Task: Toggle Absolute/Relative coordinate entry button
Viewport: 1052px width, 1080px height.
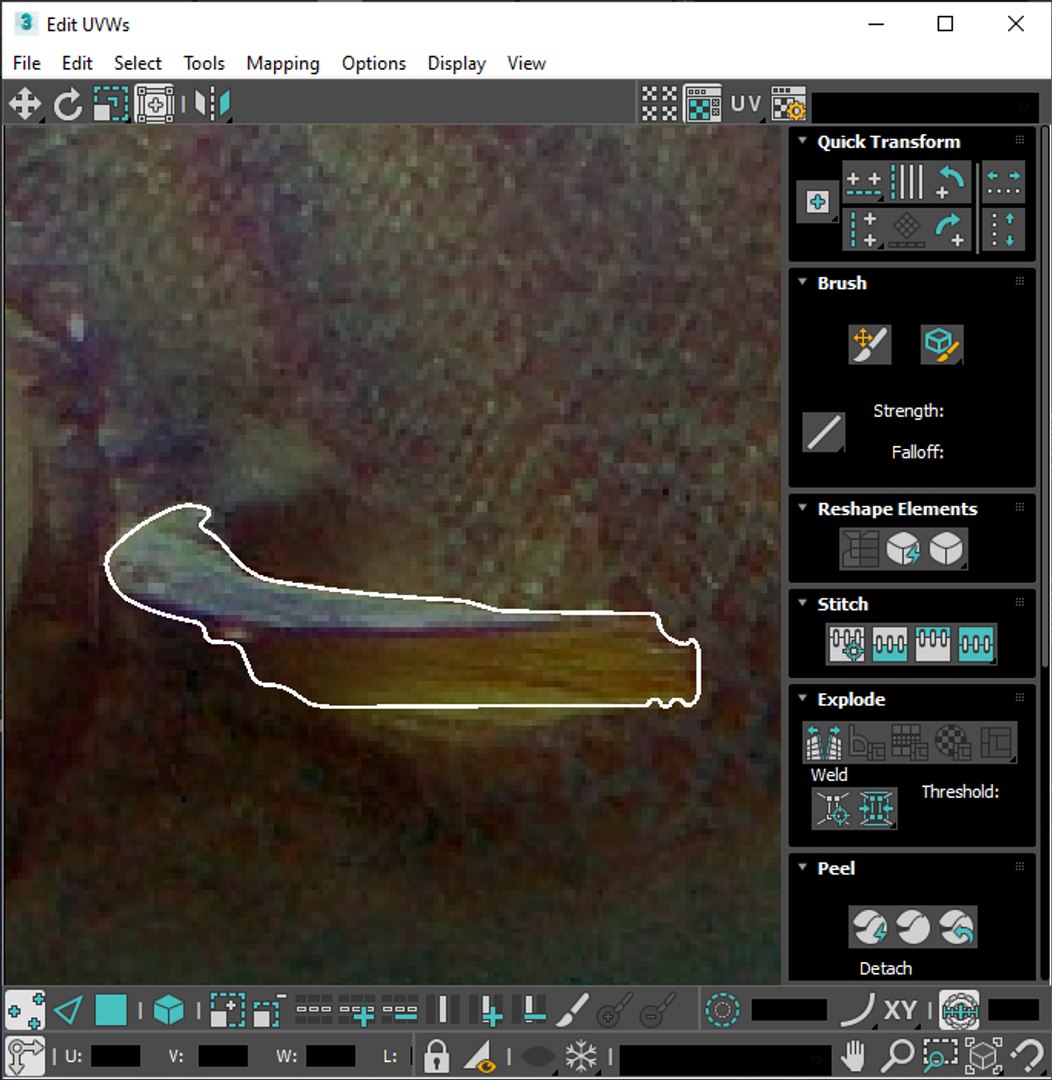Action: [x=25, y=1055]
